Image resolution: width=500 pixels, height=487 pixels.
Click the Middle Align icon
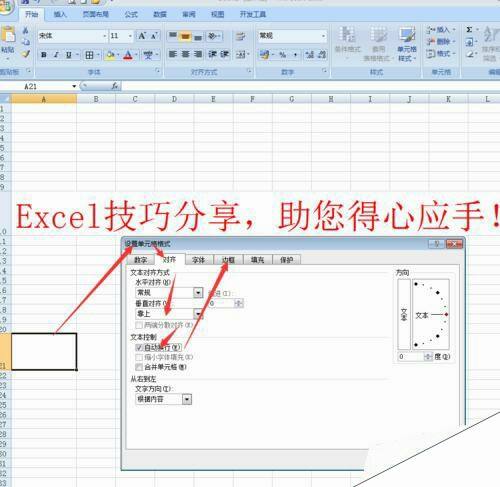pos(185,36)
